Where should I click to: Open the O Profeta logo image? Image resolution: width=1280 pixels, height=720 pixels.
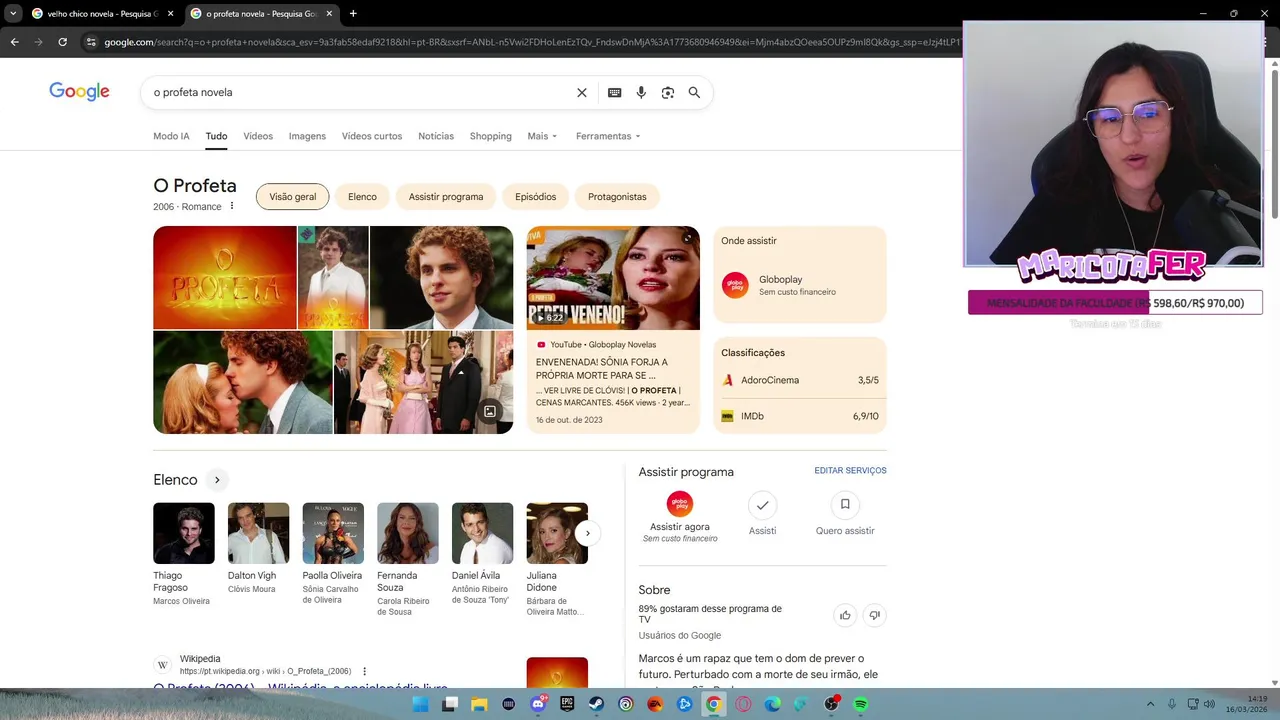click(225, 278)
